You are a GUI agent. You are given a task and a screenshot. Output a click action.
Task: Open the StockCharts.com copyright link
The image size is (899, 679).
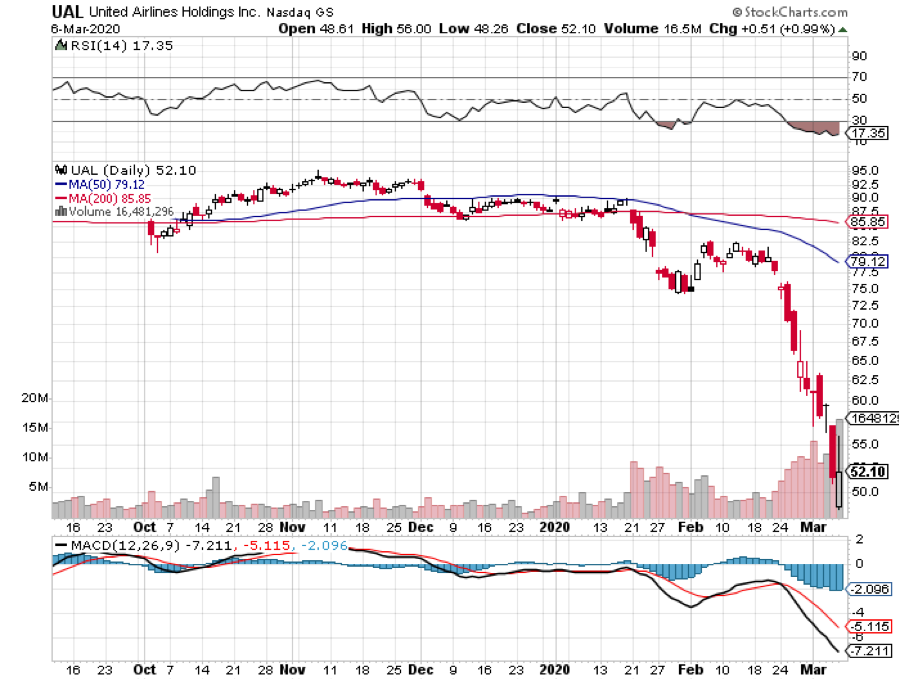[x=789, y=11]
